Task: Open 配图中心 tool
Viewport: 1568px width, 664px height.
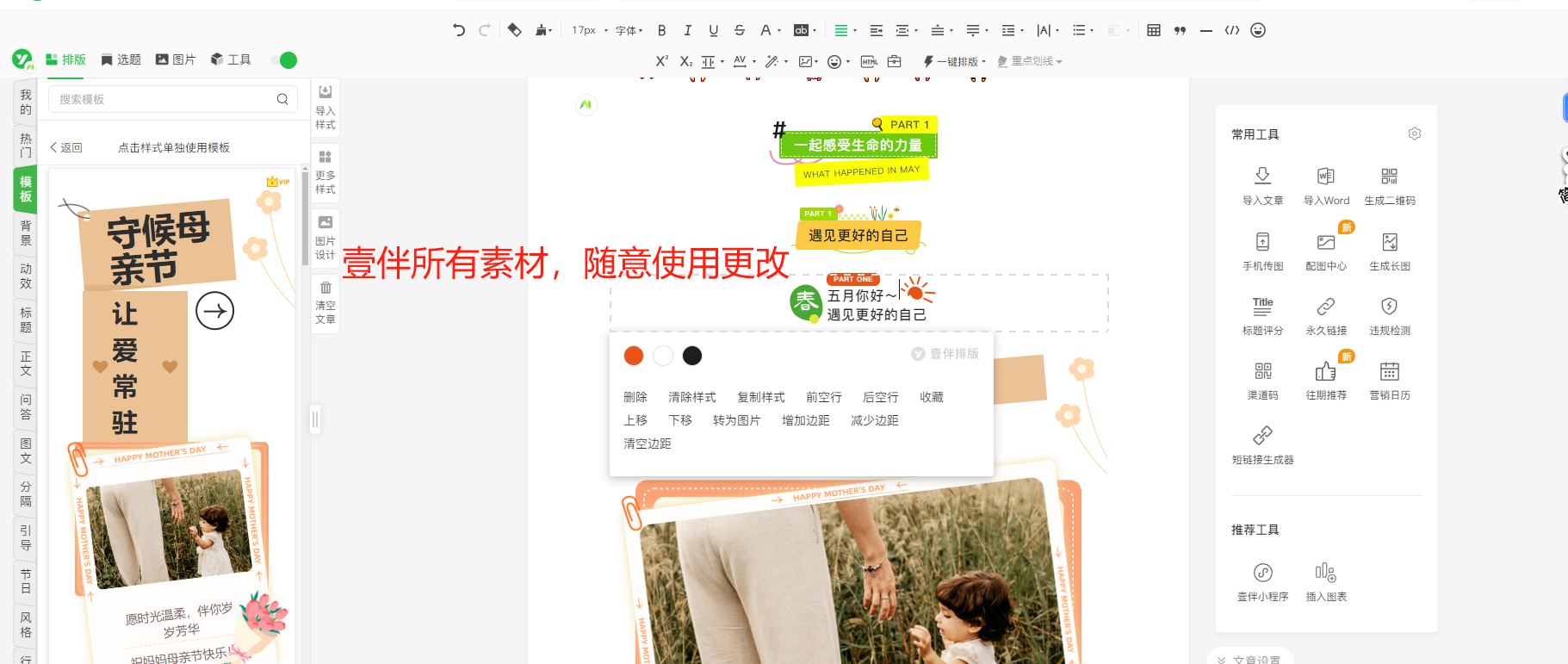Action: pos(1326,251)
